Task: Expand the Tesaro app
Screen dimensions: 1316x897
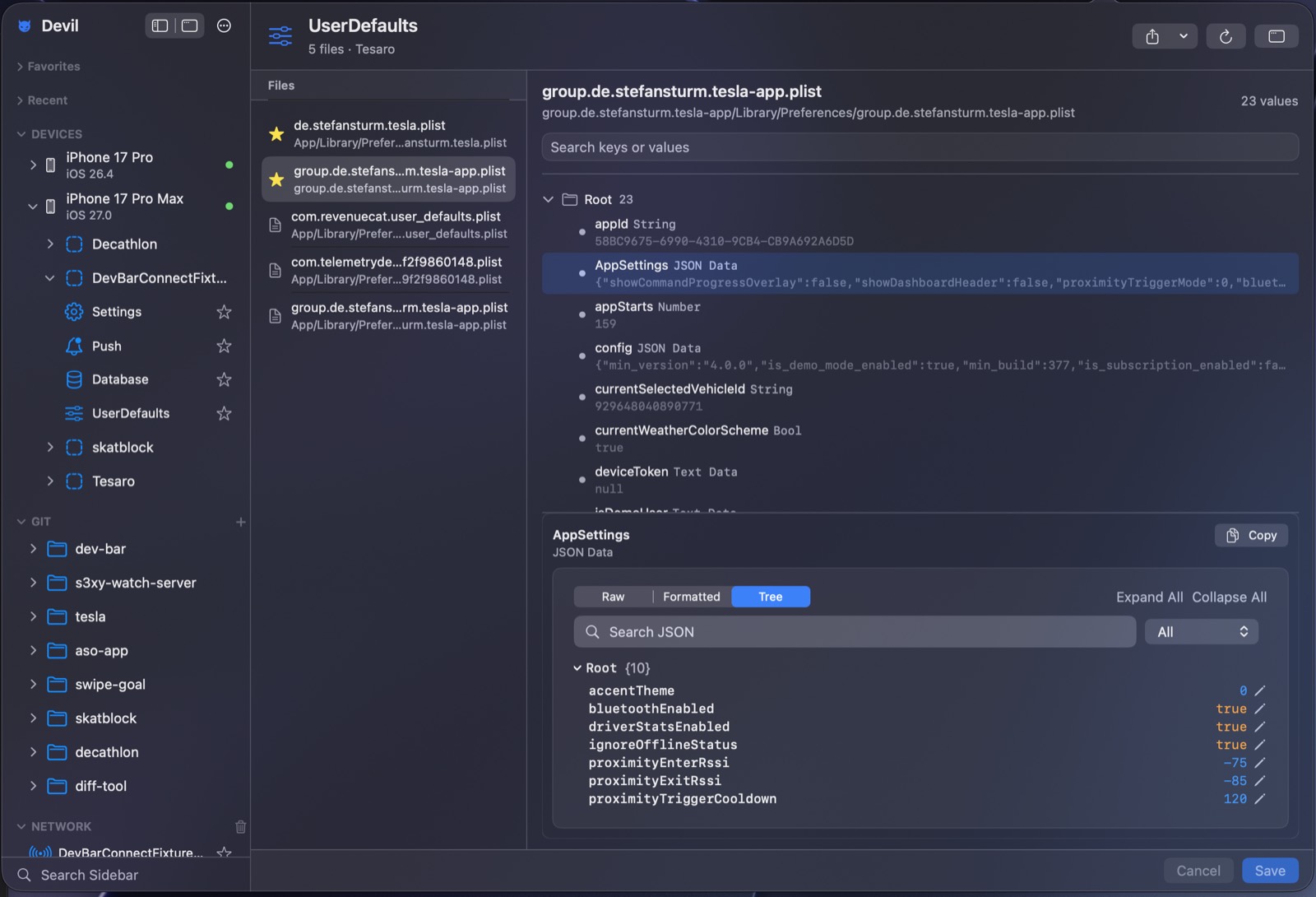Action: pos(50,481)
